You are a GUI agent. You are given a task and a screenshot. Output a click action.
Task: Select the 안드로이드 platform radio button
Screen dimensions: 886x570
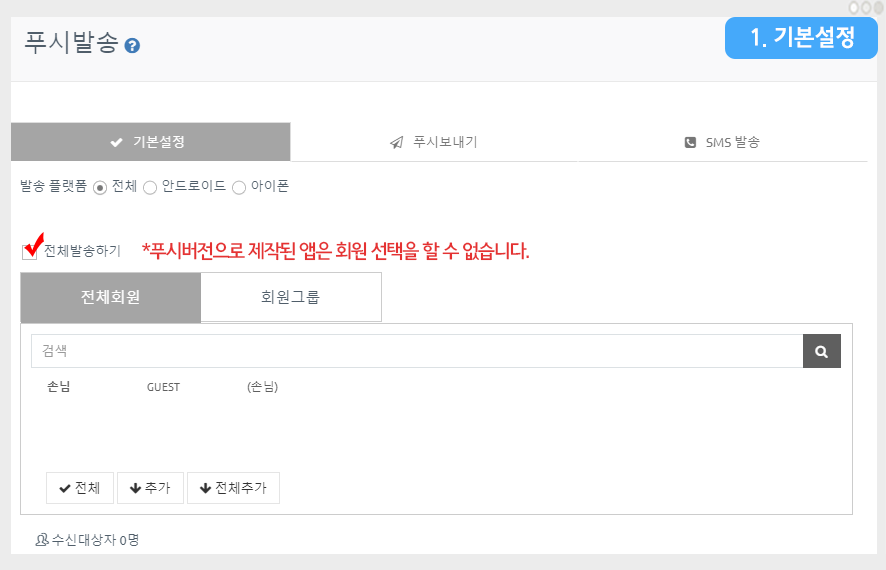pyautogui.click(x=150, y=187)
